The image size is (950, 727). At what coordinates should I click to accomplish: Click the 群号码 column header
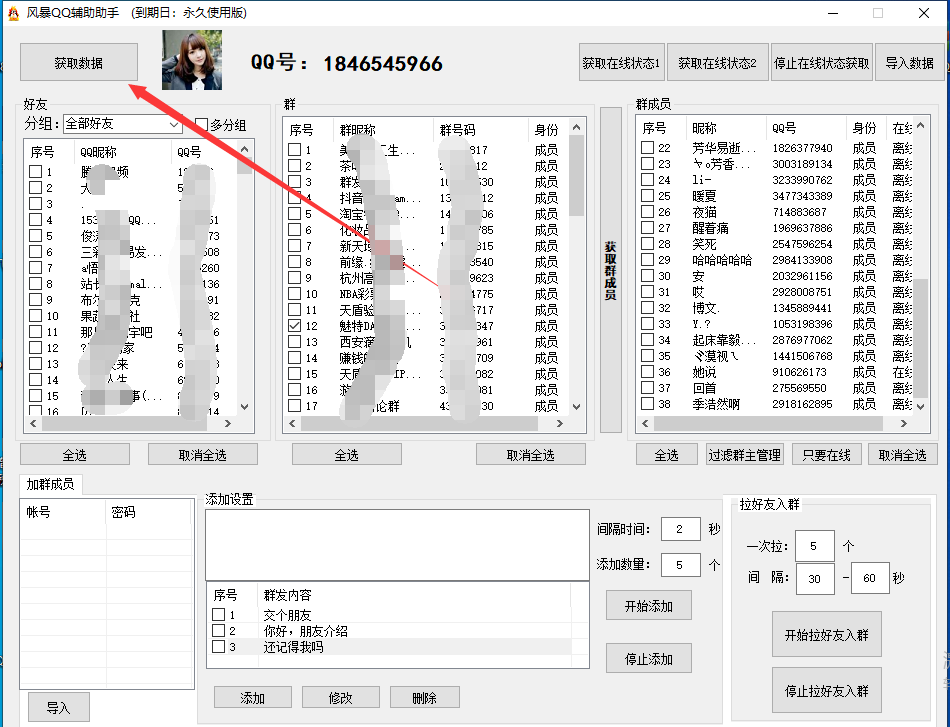click(457, 130)
